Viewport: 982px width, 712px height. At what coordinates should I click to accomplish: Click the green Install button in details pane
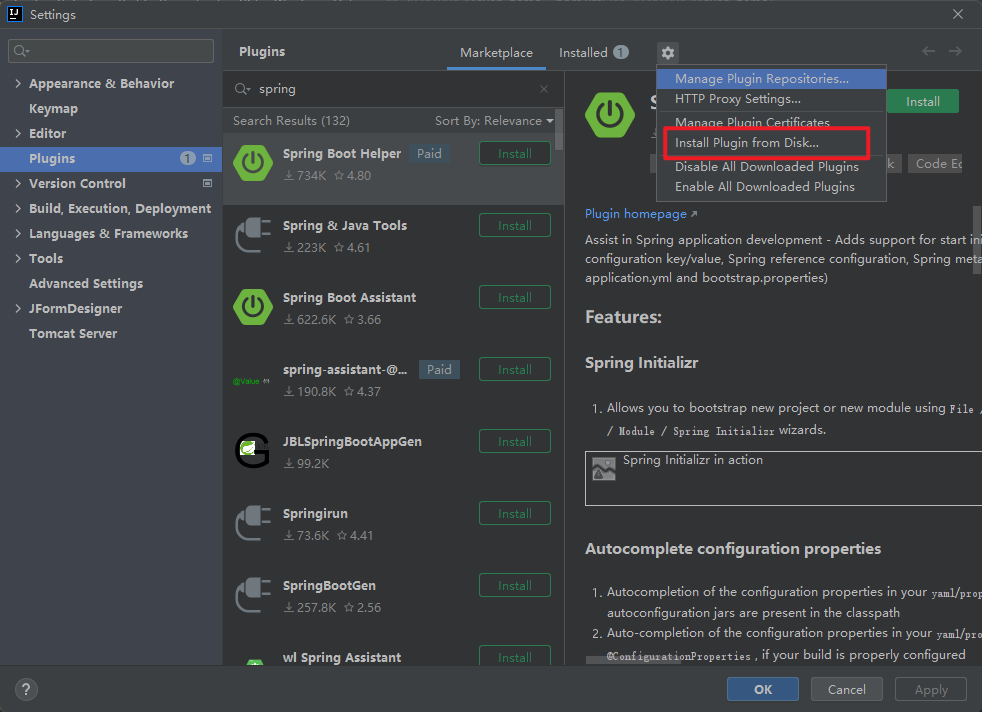click(923, 101)
